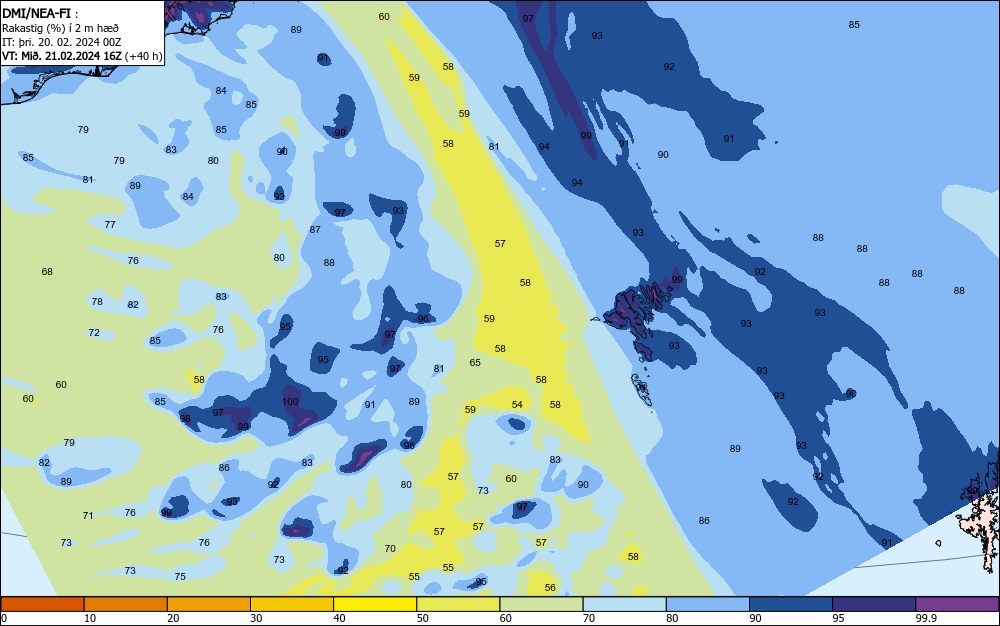Click the dark blue 90–95 legend swatch
The height and width of the screenshot is (626, 1000).
791,604
